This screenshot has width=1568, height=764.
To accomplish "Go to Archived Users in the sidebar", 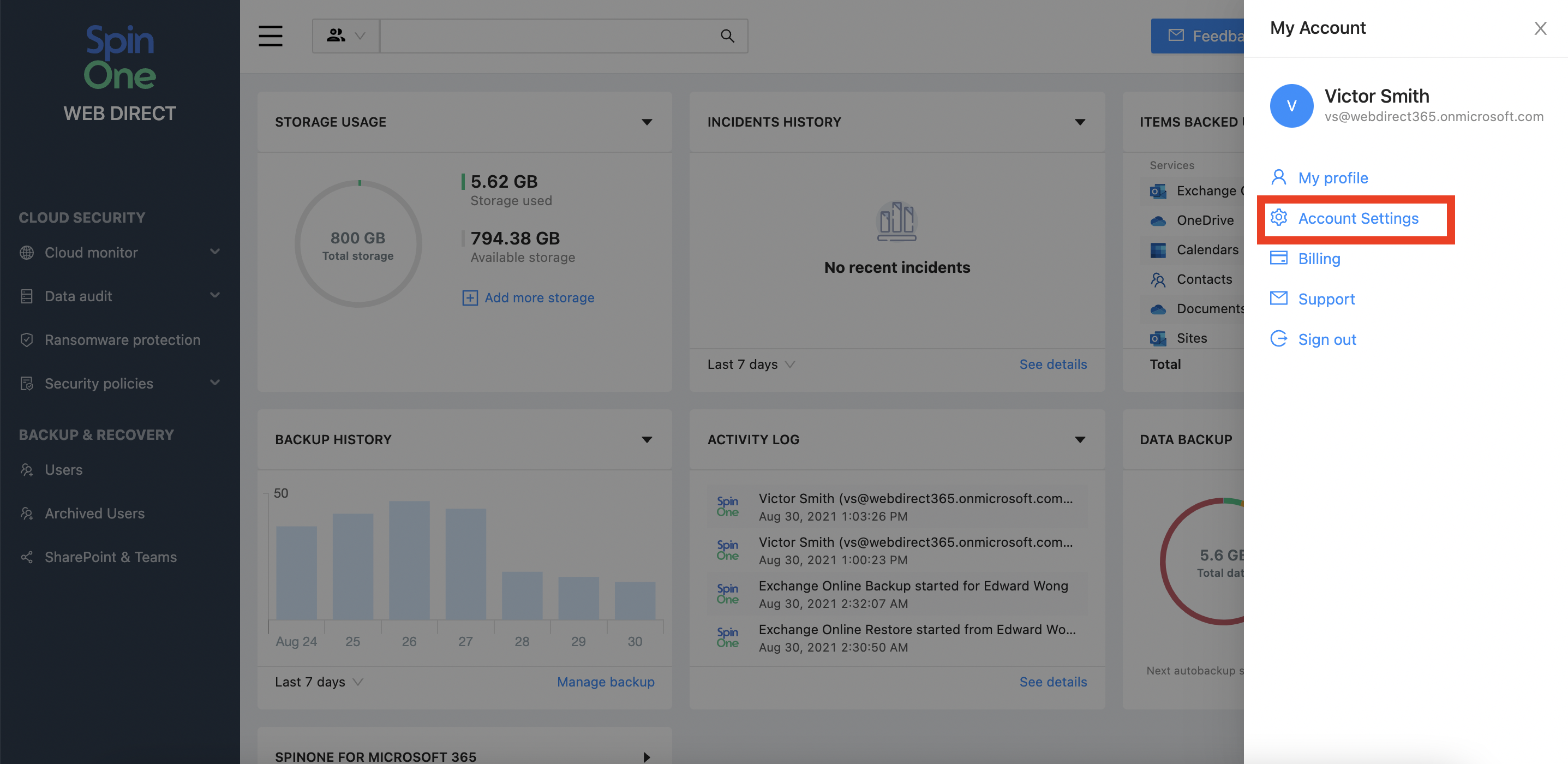I will click(94, 513).
